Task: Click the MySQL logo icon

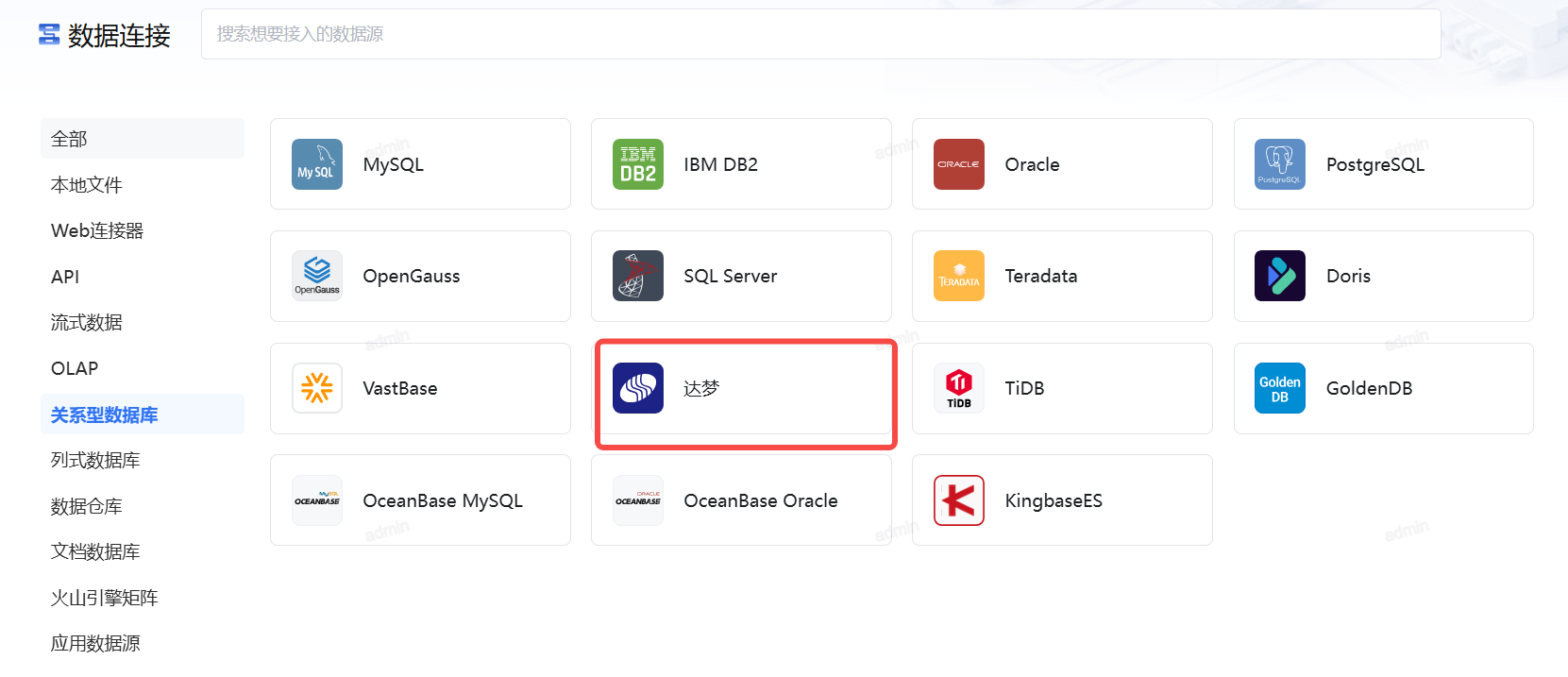Action: point(317,164)
